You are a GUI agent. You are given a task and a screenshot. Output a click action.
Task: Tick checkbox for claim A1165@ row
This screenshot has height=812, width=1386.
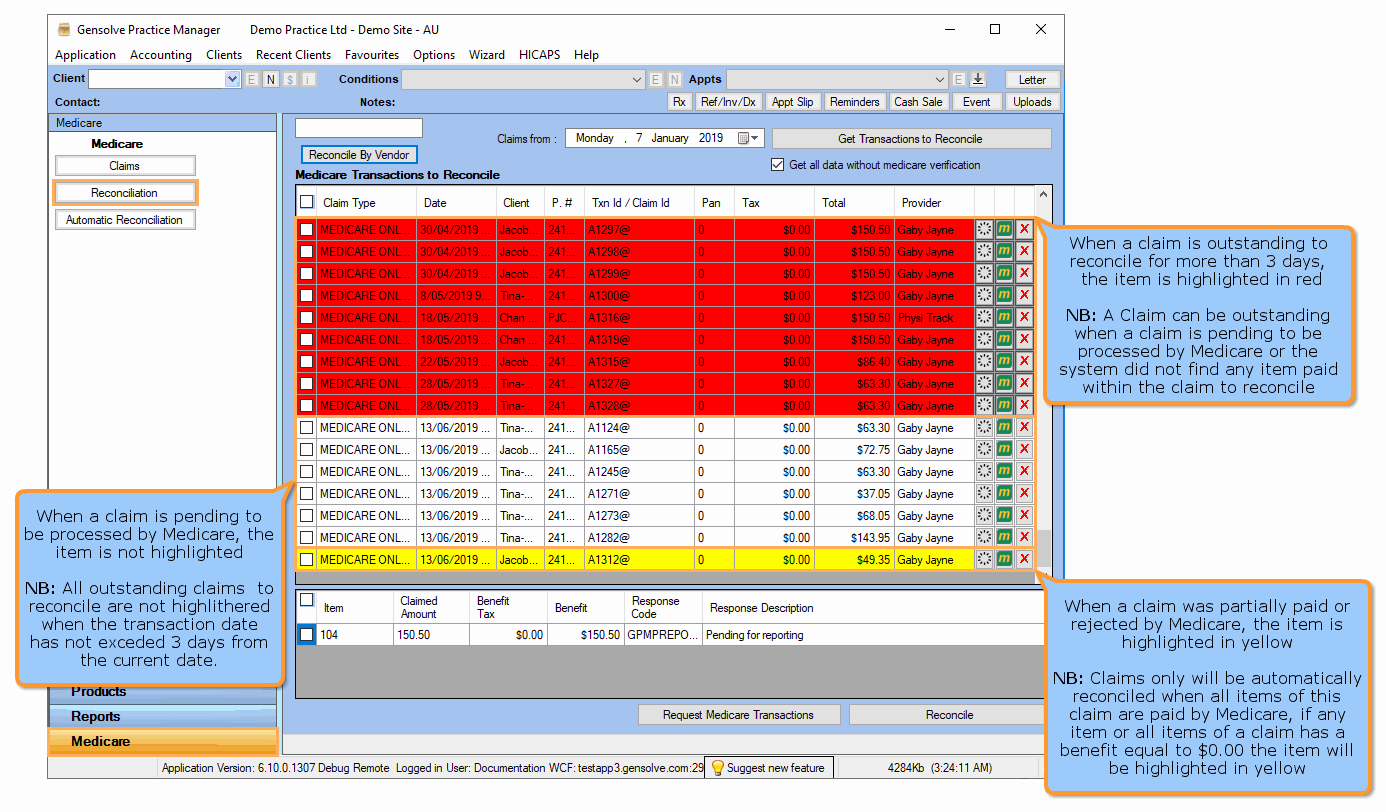(x=306, y=450)
